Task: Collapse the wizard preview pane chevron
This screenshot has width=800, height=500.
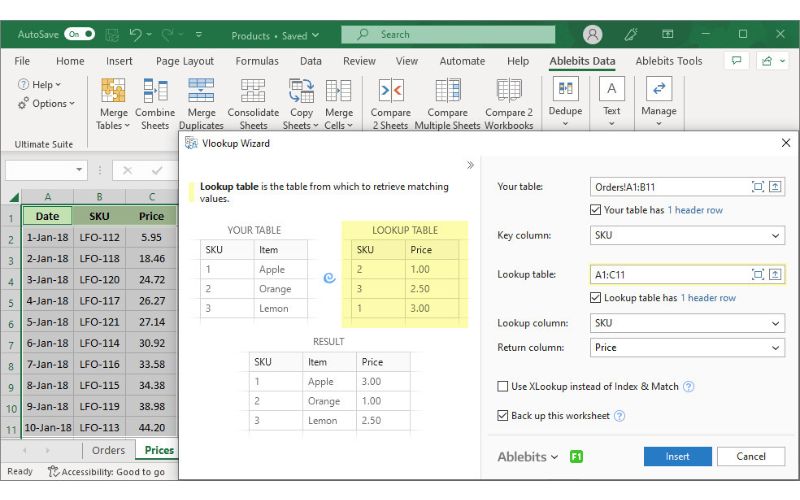Action: point(470,165)
